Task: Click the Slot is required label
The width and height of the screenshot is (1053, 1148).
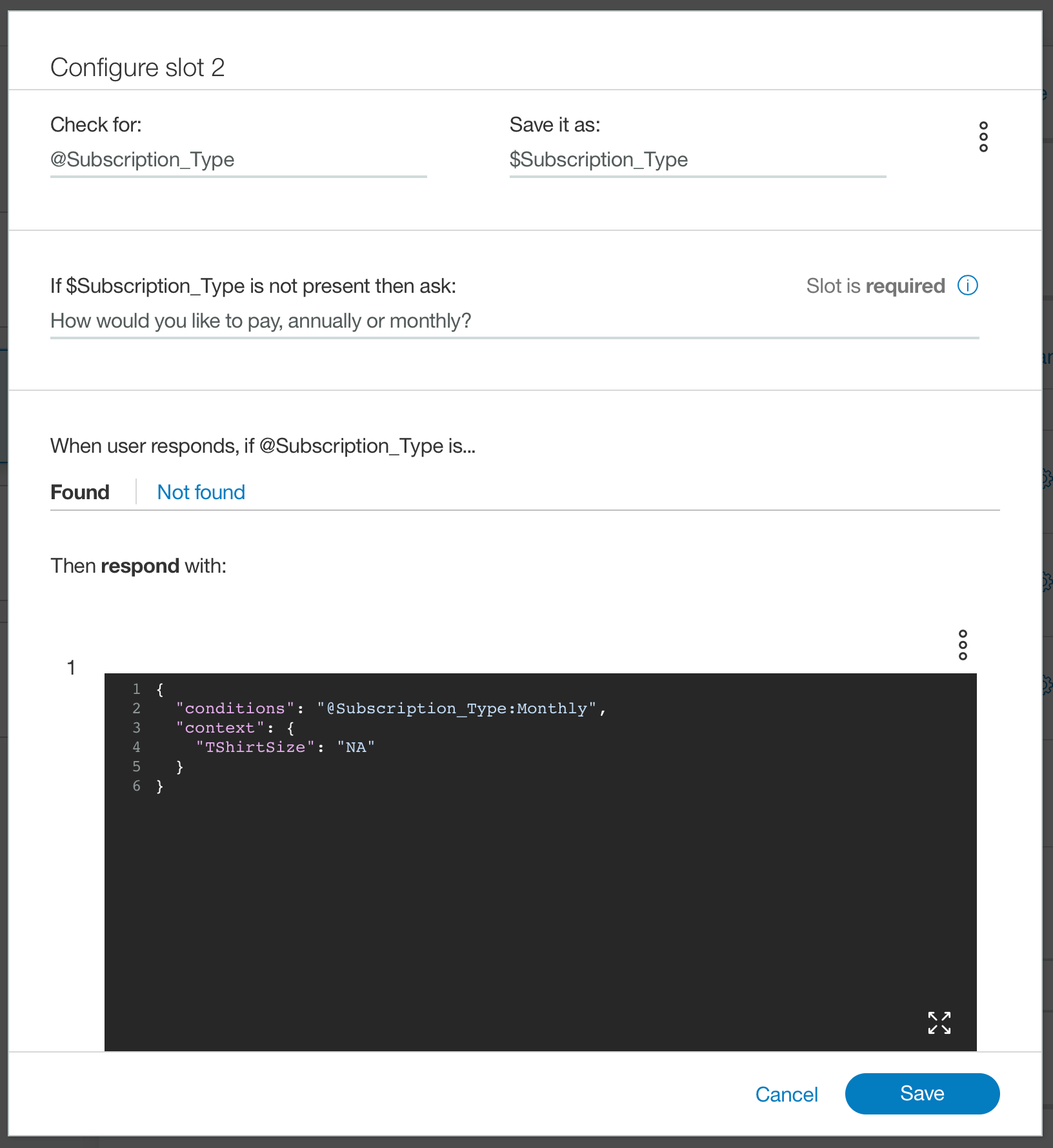Action: point(875,286)
